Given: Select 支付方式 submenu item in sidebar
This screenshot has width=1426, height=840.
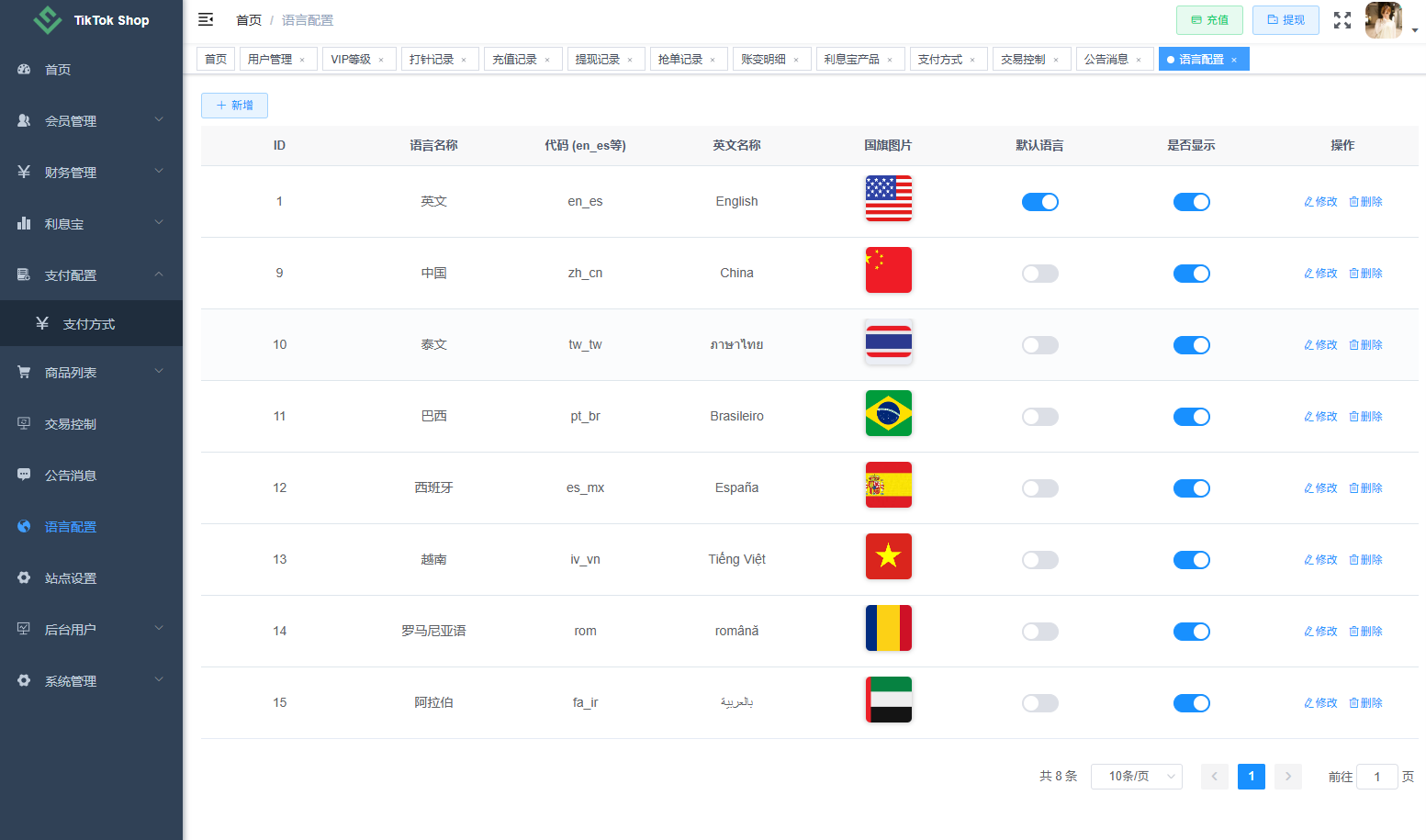Looking at the screenshot, I should tap(91, 324).
